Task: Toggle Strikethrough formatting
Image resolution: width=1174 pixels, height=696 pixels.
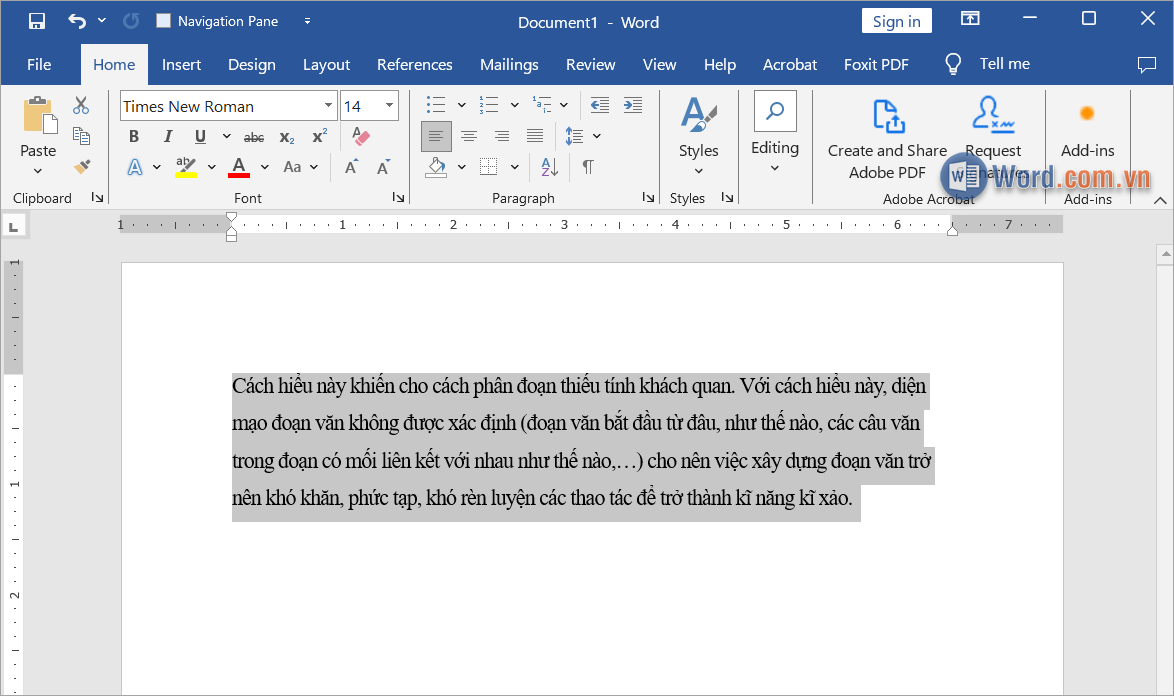Action: [x=254, y=137]
